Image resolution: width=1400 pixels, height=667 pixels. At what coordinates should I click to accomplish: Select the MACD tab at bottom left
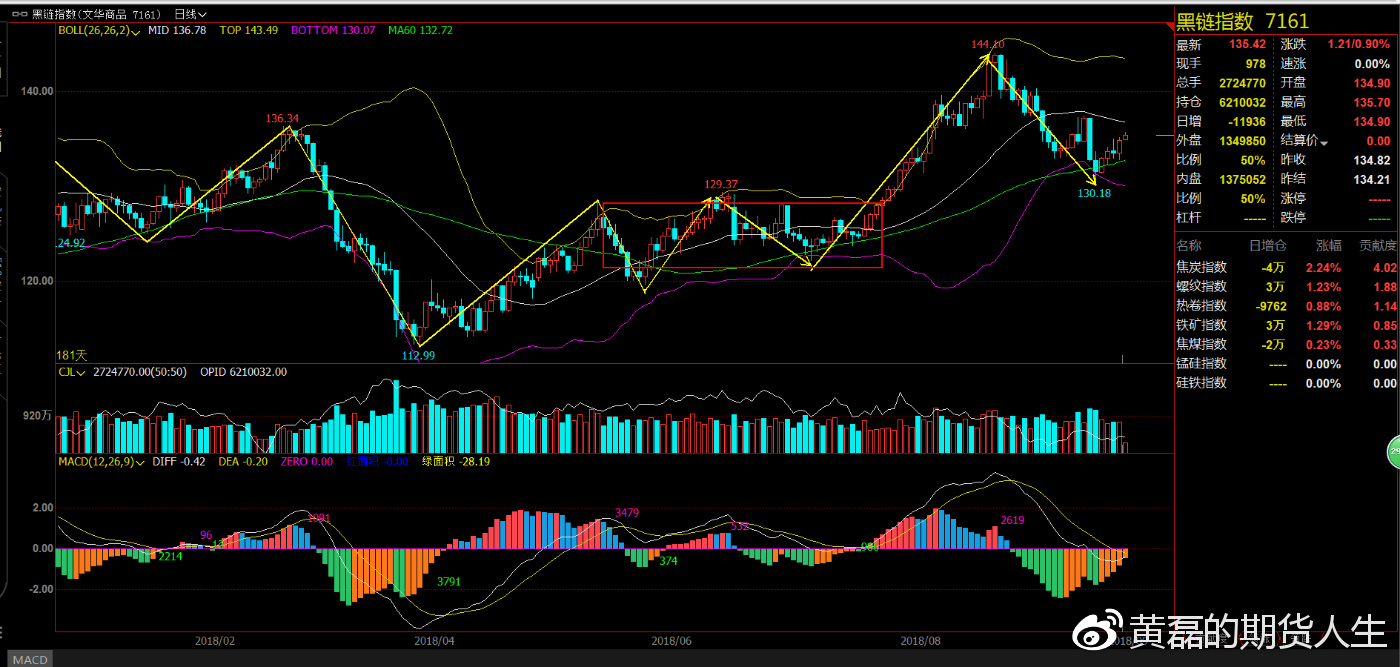(x=30, y=660)
